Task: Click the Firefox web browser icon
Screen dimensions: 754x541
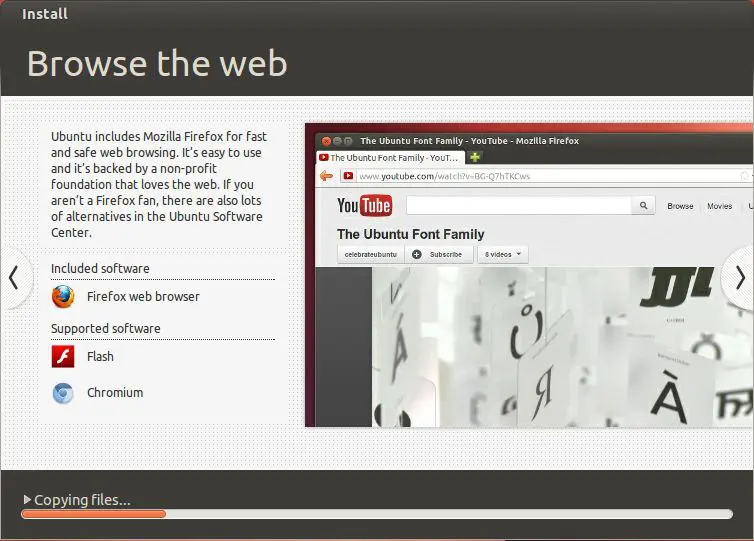Action: [x=63, y=296]
